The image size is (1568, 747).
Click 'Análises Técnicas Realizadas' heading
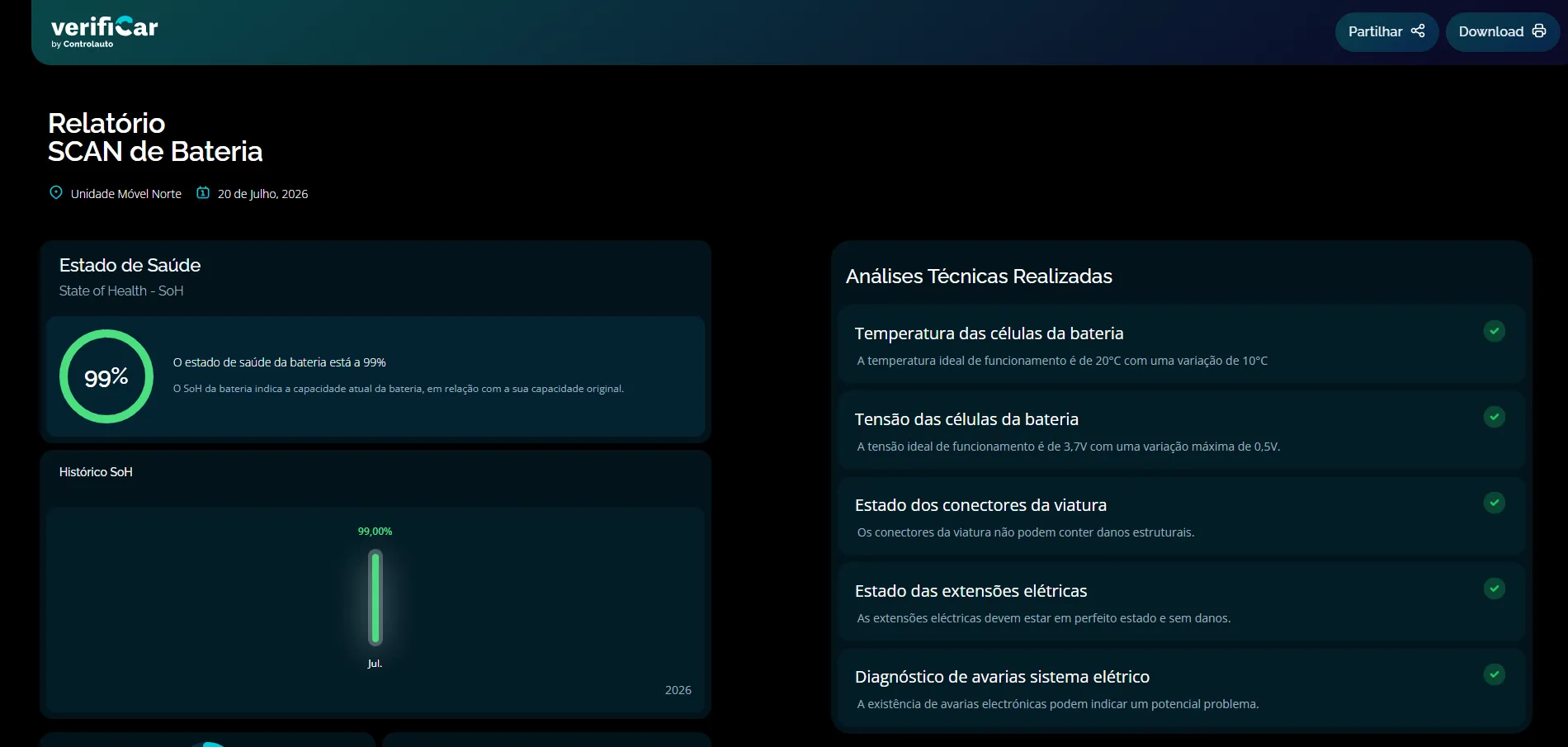[979, 277]
